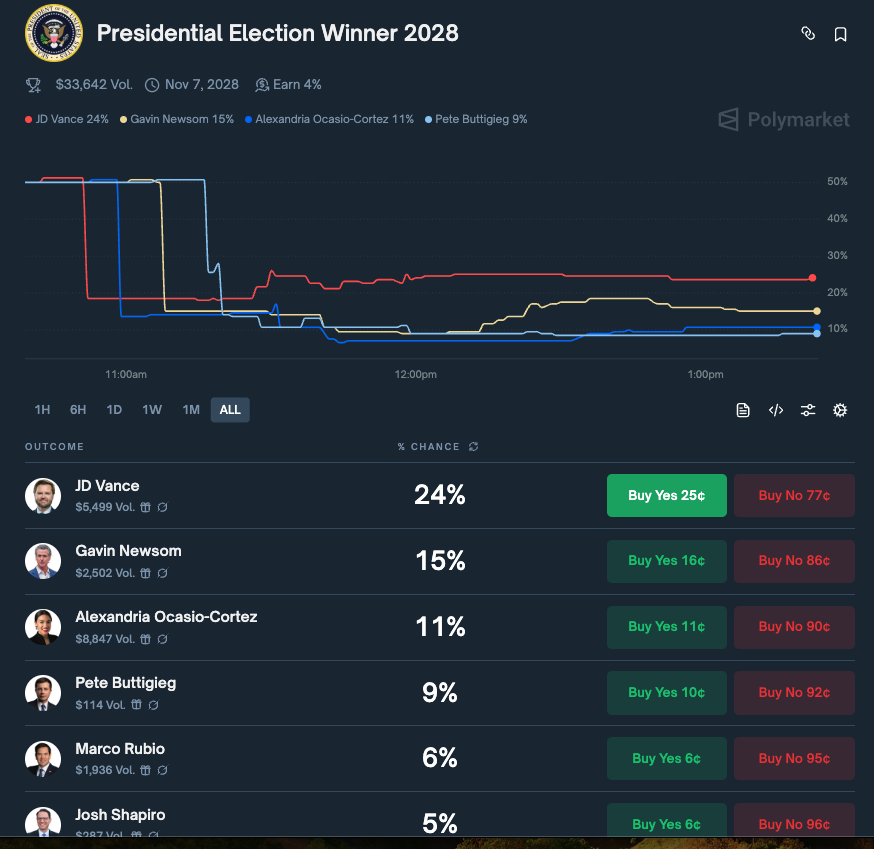This screenshot has width=874, height=849.
Task: Toggle the Pete Buttigieg legend line
Action: [475, 118]
